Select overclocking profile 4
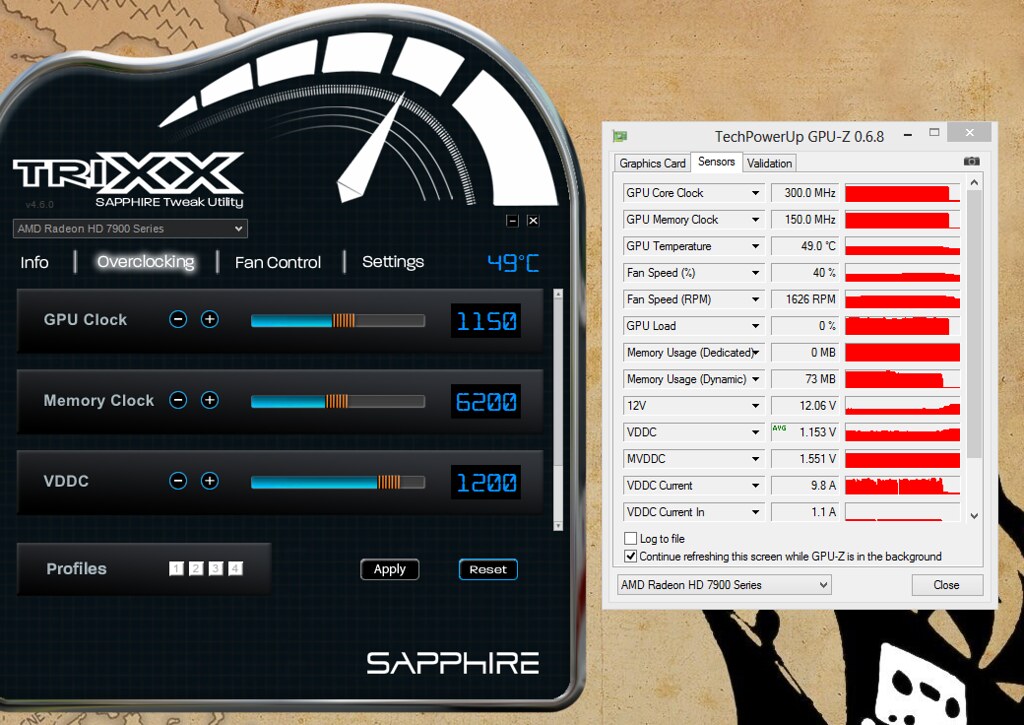This screenshot has width=1024, height=725. 235,569
